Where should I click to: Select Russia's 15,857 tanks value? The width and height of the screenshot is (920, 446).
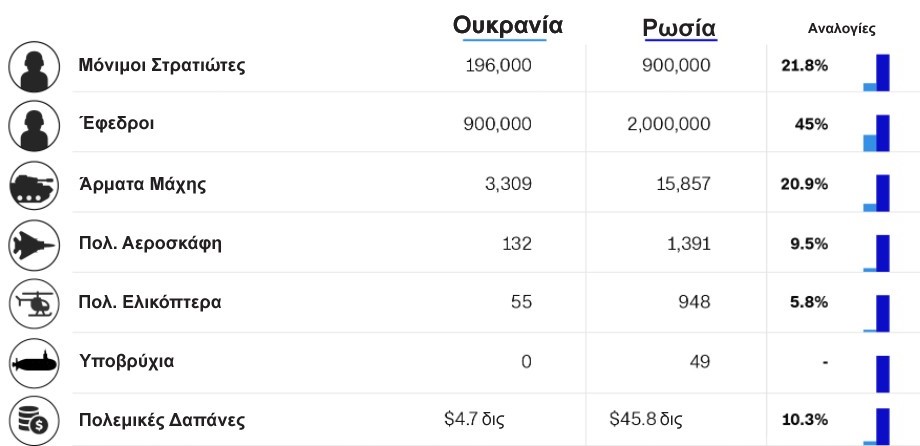click(x=682, y=184)
